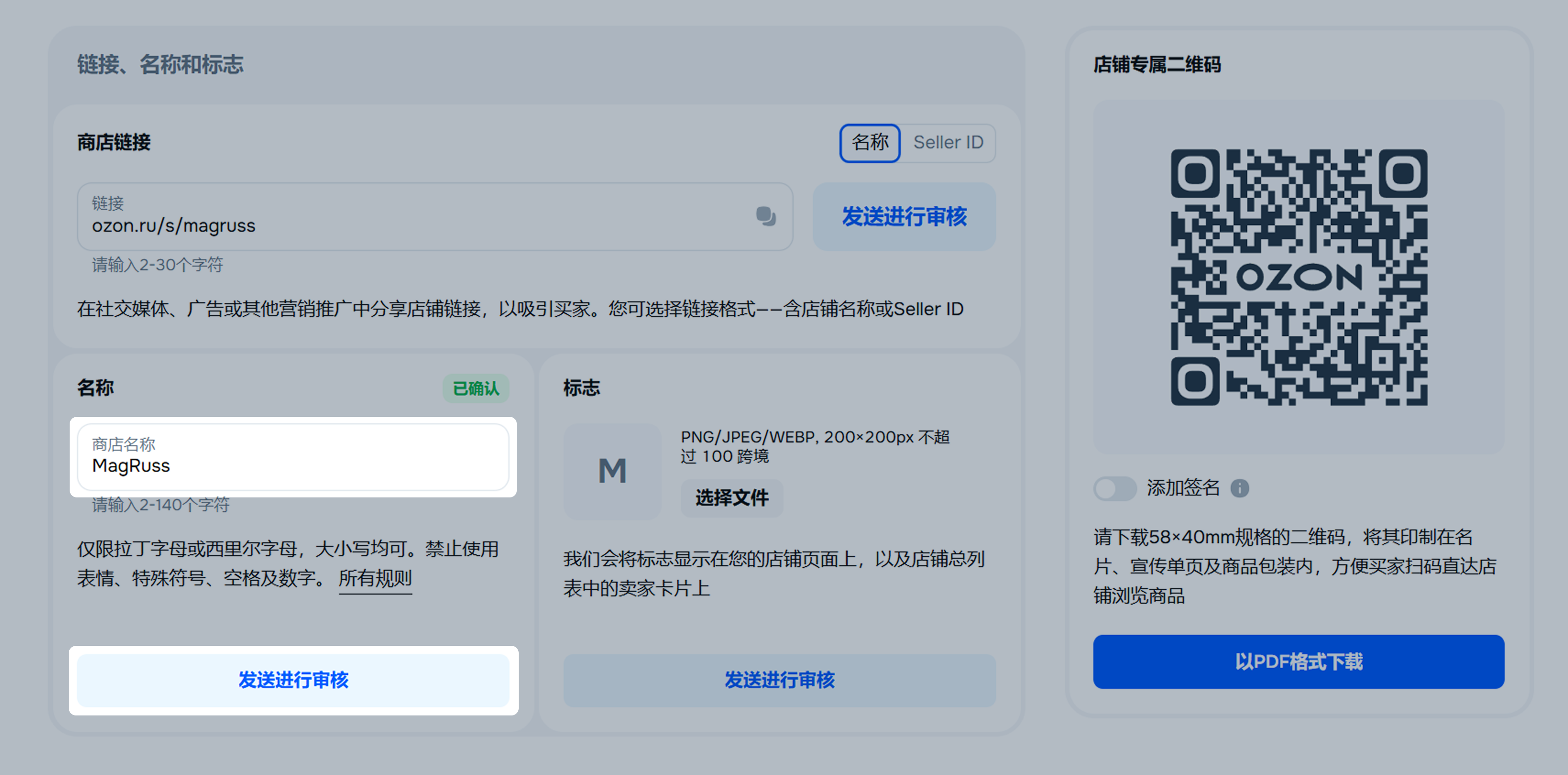The image size is (1568, 775).
Task: Click the 已确认 status badge
Action: point(475,388)
